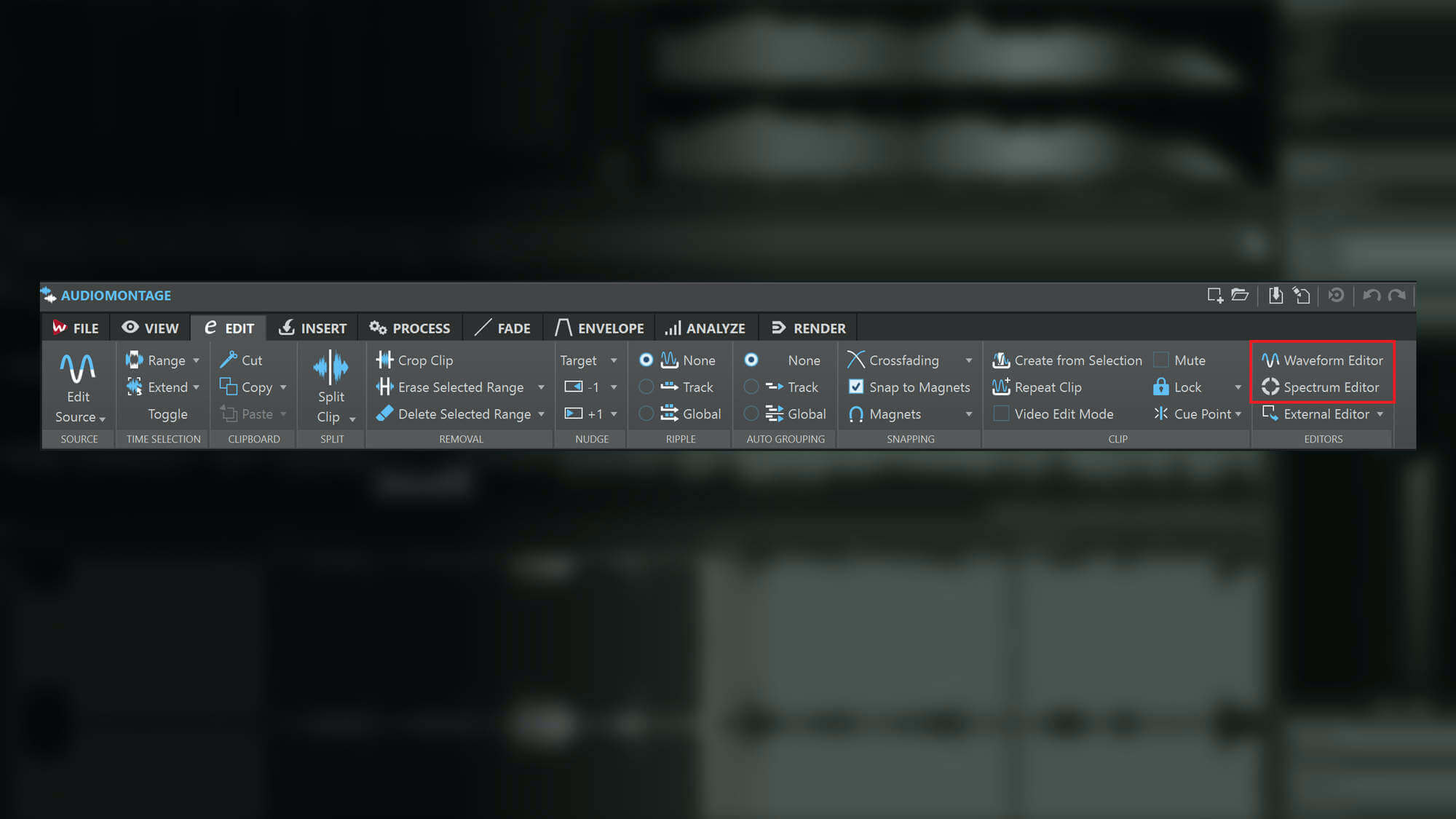Click the history icon in title bar
This screenshot has height=819, width=1456.
tap(1336, 295)
